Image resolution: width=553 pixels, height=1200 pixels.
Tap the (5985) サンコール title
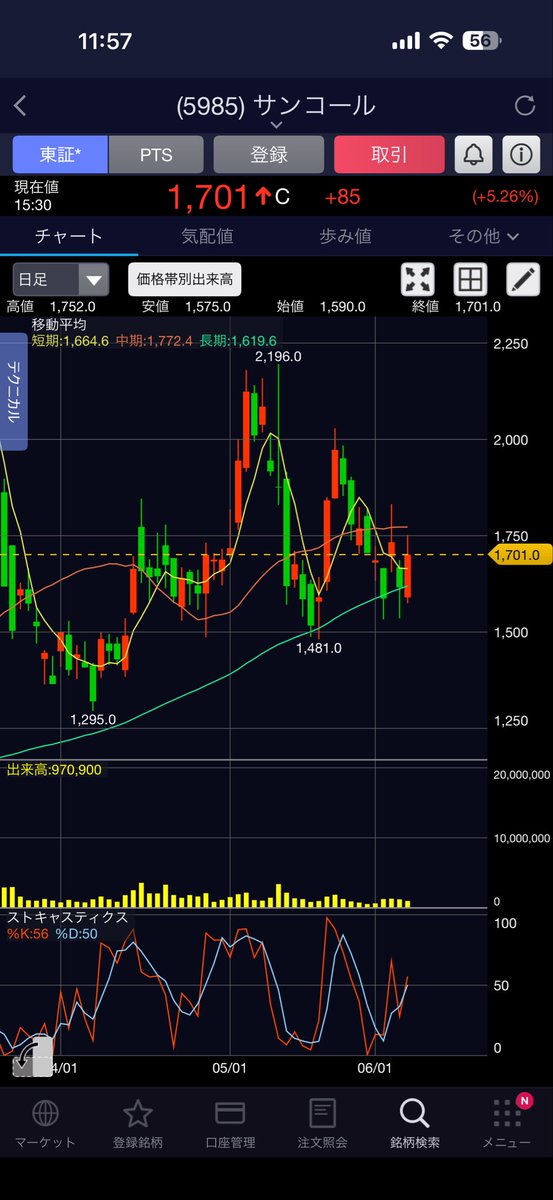(x=276, y=105)
